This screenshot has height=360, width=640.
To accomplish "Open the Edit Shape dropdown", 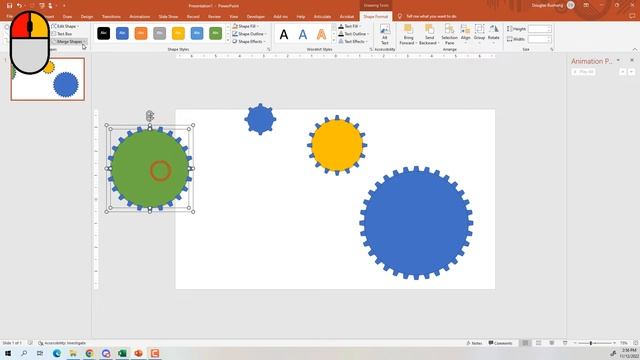I will [x=65, y=26].
